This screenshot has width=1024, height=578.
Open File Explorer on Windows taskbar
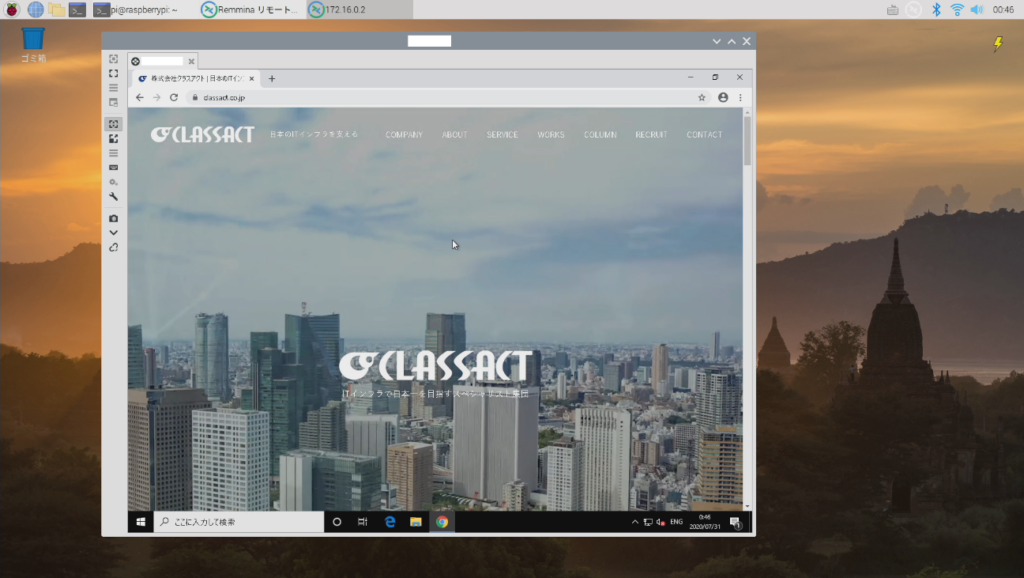pyautogui.click(x=416, y=522)
